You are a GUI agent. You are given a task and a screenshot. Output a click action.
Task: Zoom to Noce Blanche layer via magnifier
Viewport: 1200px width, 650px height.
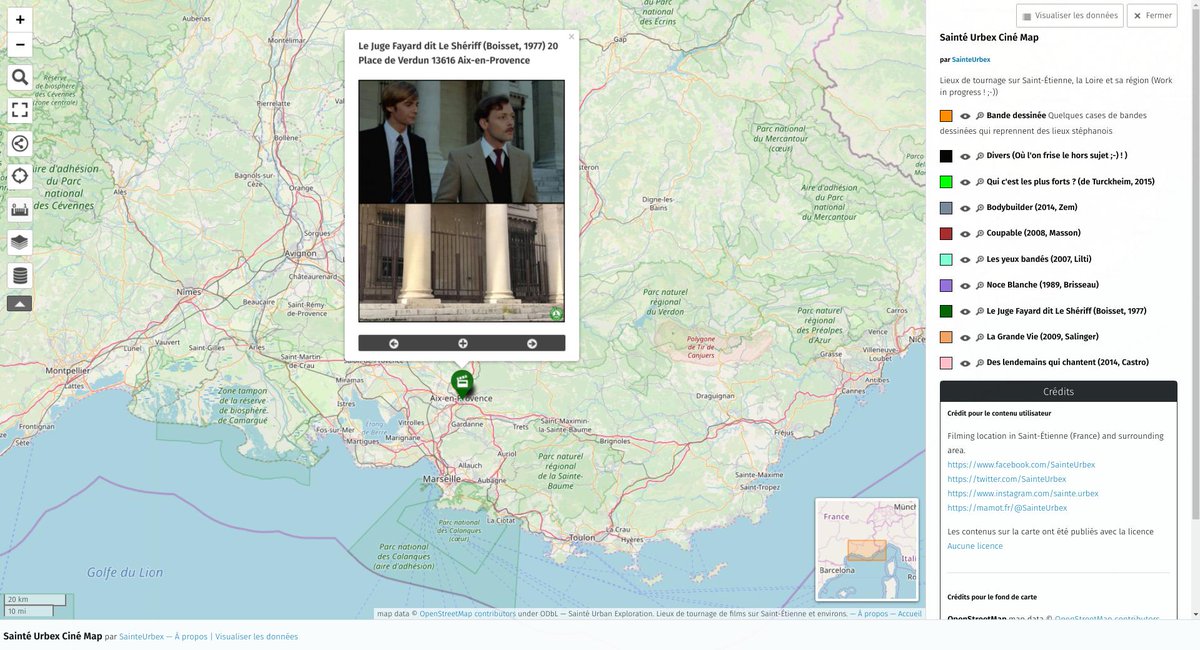[980, 286]
